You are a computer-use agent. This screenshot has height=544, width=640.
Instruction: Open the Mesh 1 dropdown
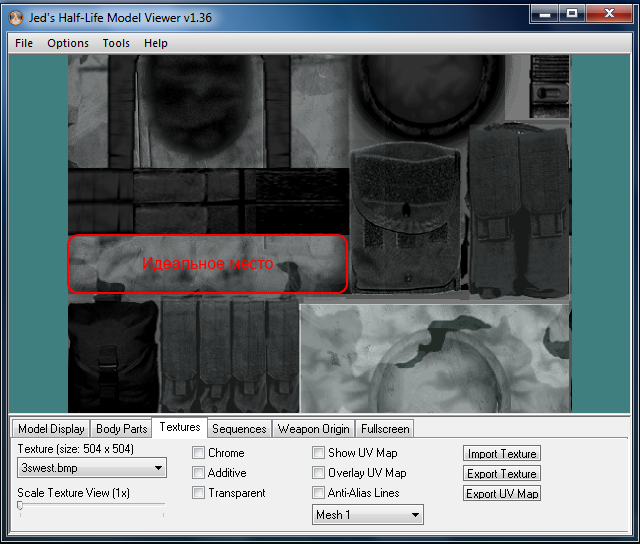click(368, 515)
